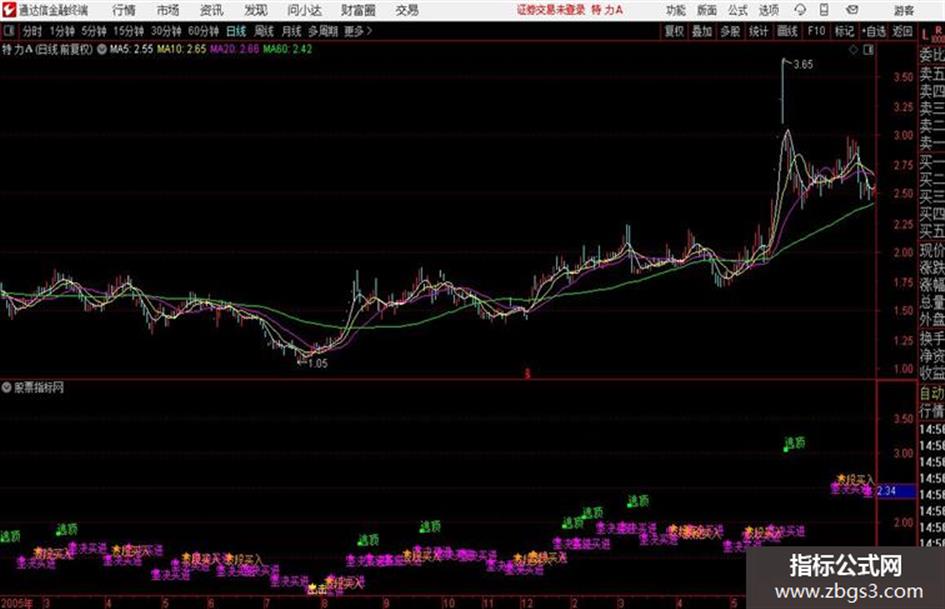This screenshot has height=609, width=945.
Task: Open the 交易 menu
Action: pos(407,10)
